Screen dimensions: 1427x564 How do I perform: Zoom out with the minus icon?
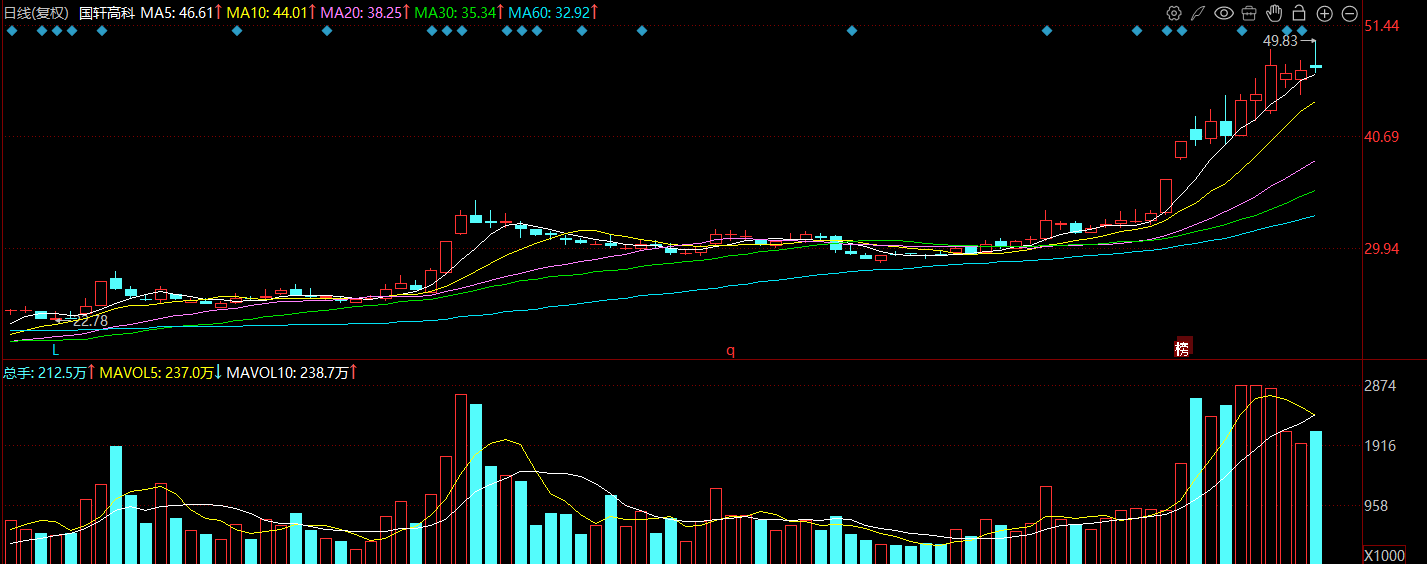[1349, 13]
